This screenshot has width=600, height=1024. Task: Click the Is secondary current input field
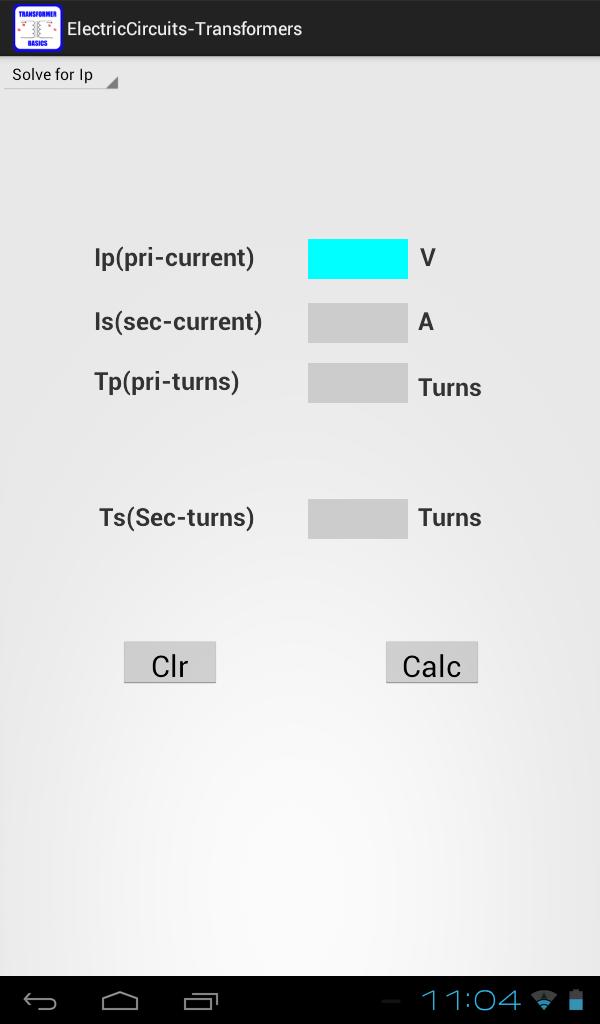pos(357,322)
